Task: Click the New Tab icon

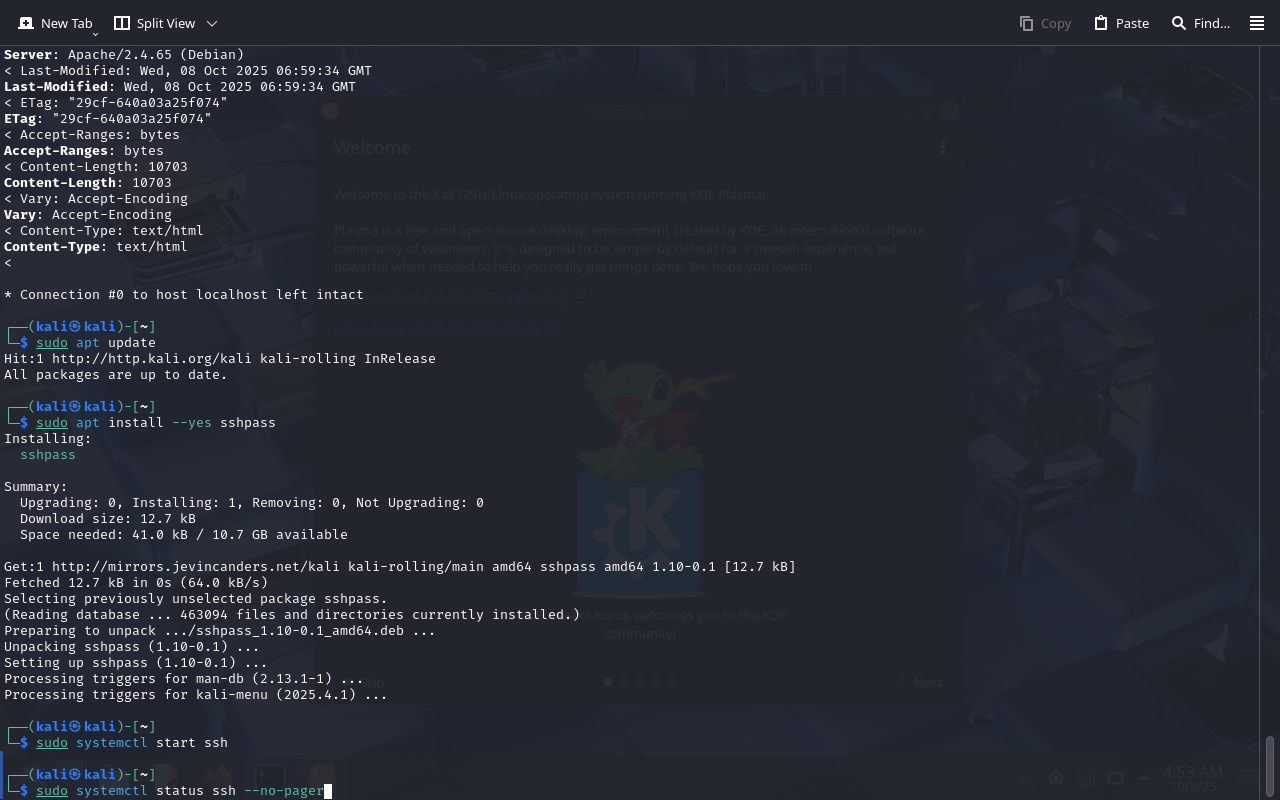Action: pyautogui.click(x=26, y=23)
